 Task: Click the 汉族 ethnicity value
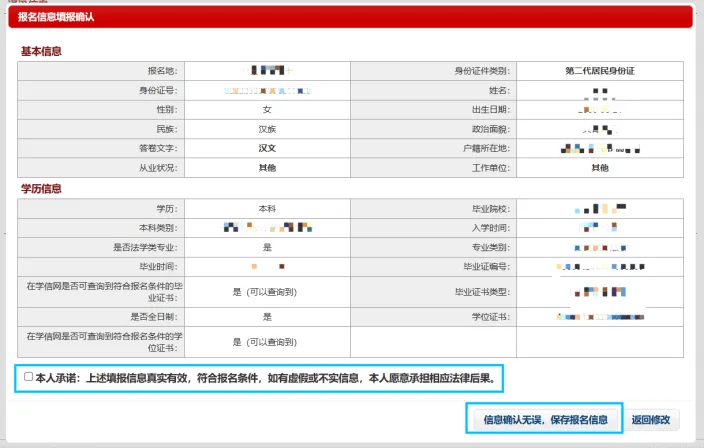point(267,129)
